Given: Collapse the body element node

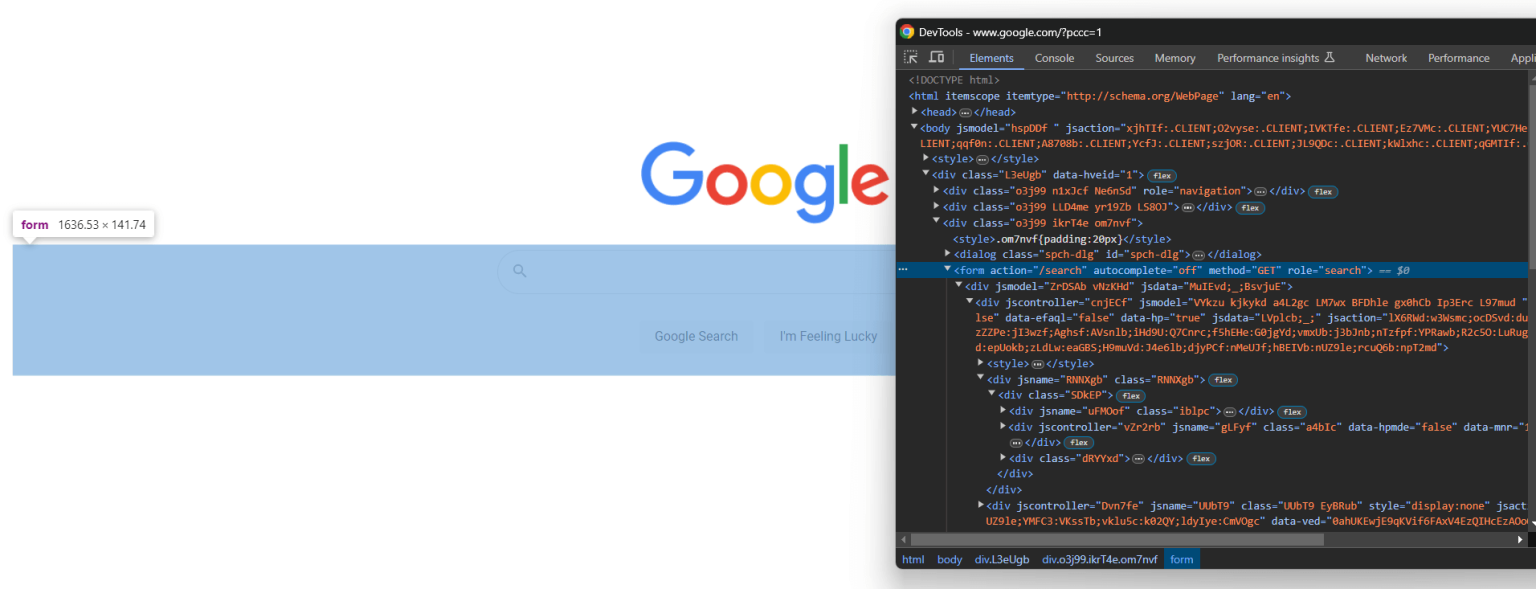Looking at the screenshot, I should click(x=913, y=128).
